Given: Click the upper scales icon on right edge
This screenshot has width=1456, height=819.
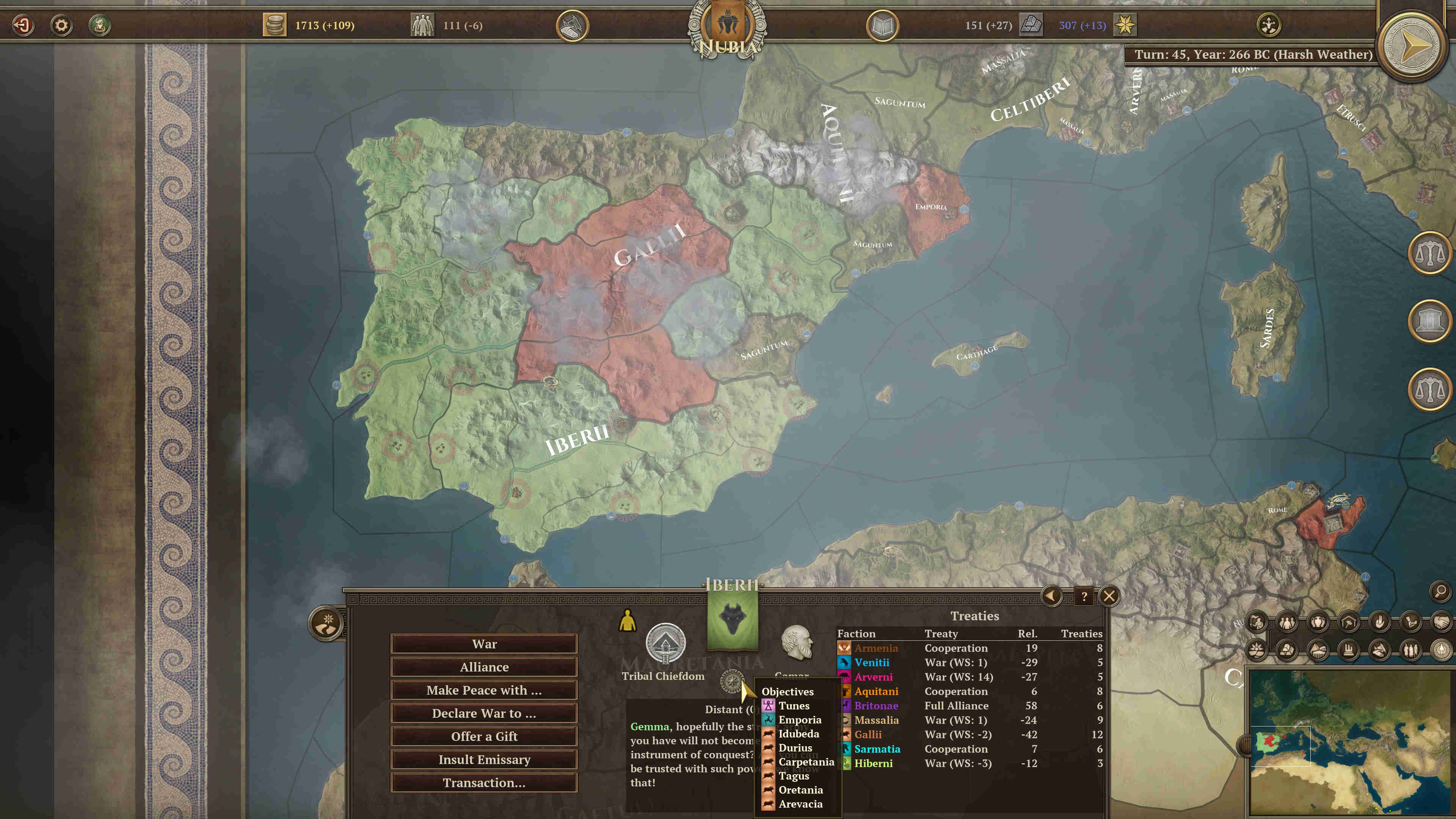Looking at the screenshot, I should pyautogui.click(x=1431, y=254).
